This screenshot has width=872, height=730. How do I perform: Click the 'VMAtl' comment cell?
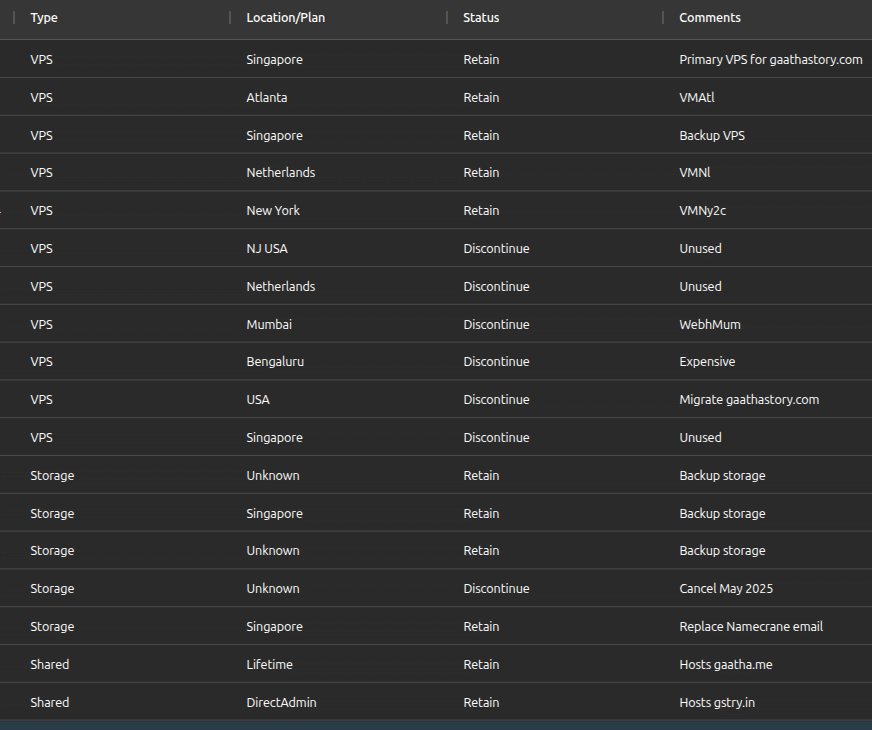click(x=697, y=97)
